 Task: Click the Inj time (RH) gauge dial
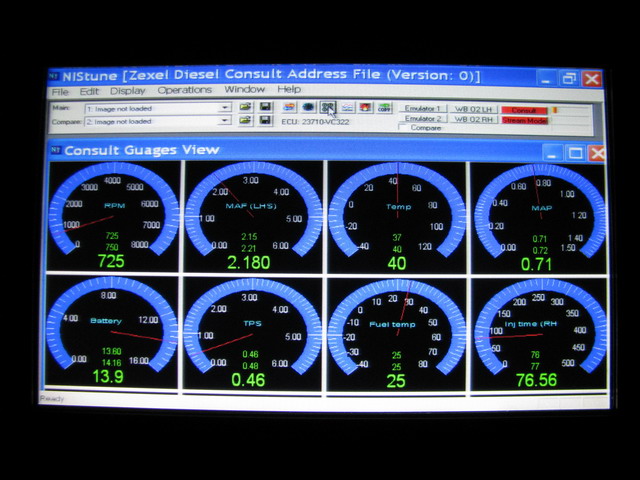pyautogui.click(x=540, y=328)
